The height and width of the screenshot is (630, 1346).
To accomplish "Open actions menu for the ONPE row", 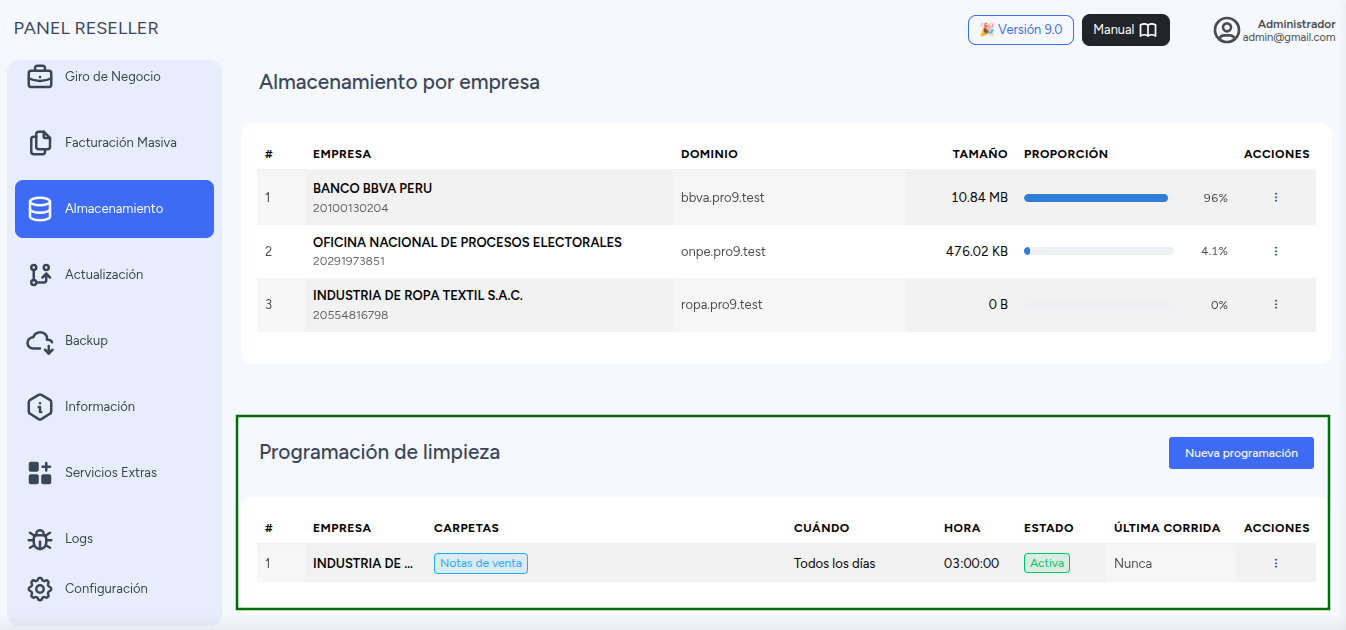I will coord(1276,251).
